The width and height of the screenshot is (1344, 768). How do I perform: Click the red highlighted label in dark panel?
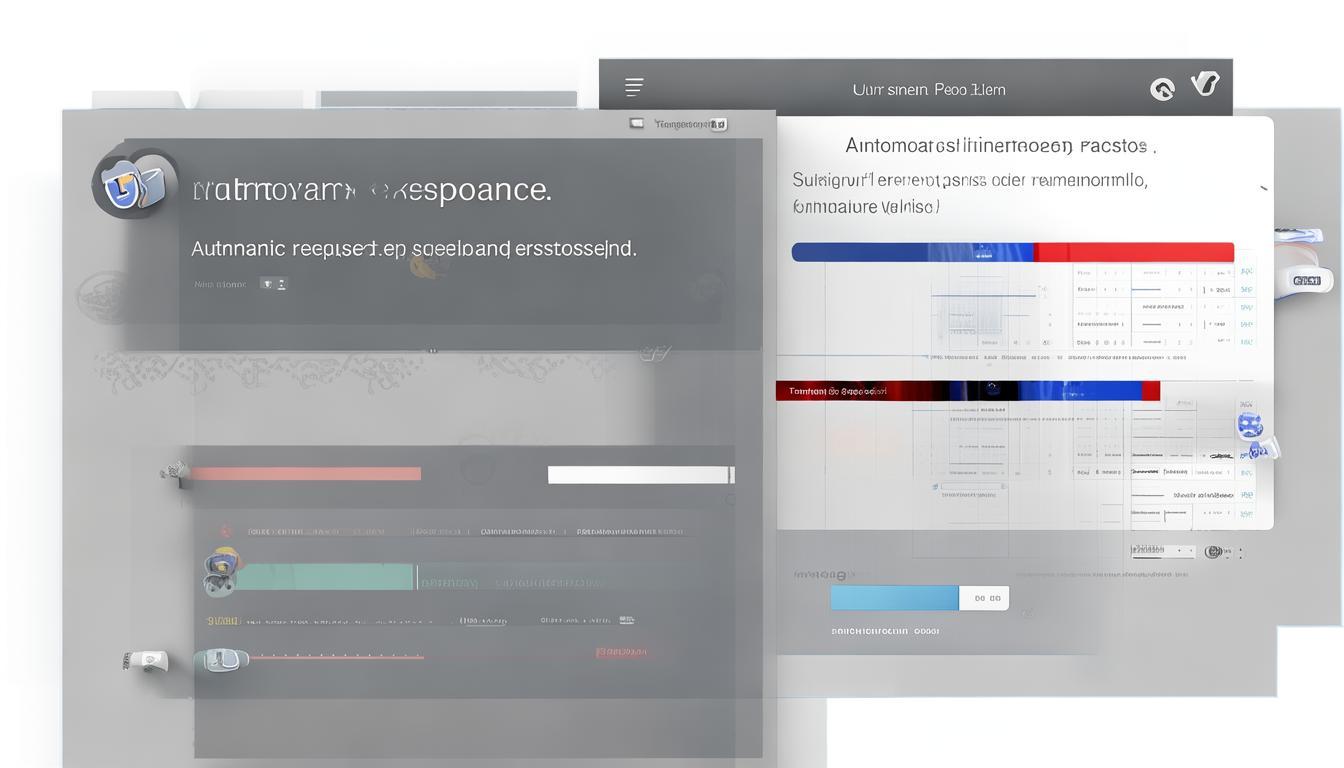click(x=621, y=652)
